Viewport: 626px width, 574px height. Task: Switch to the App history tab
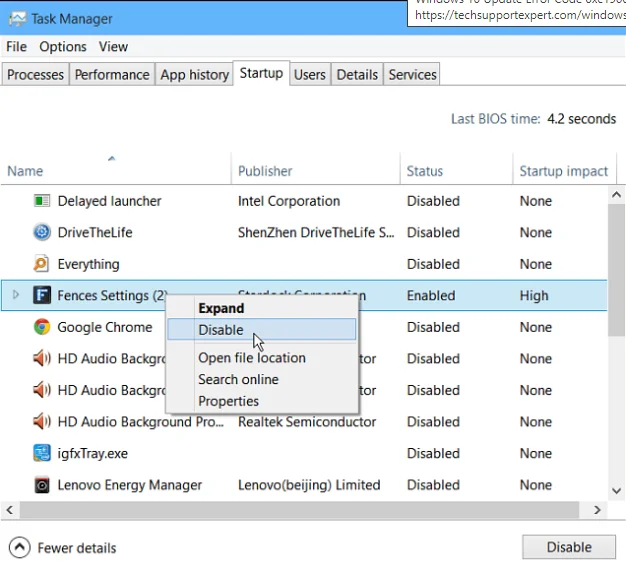point(194,75)
